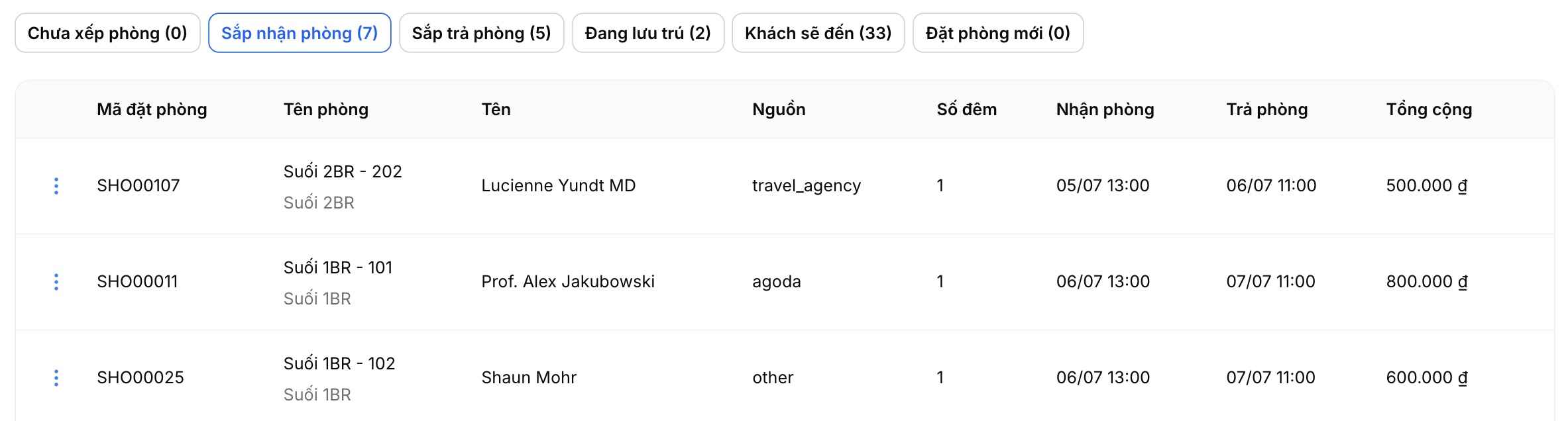Click the Tổng cộng column header
Viewport: 1568px width, 421px height.
point(1429,109)
